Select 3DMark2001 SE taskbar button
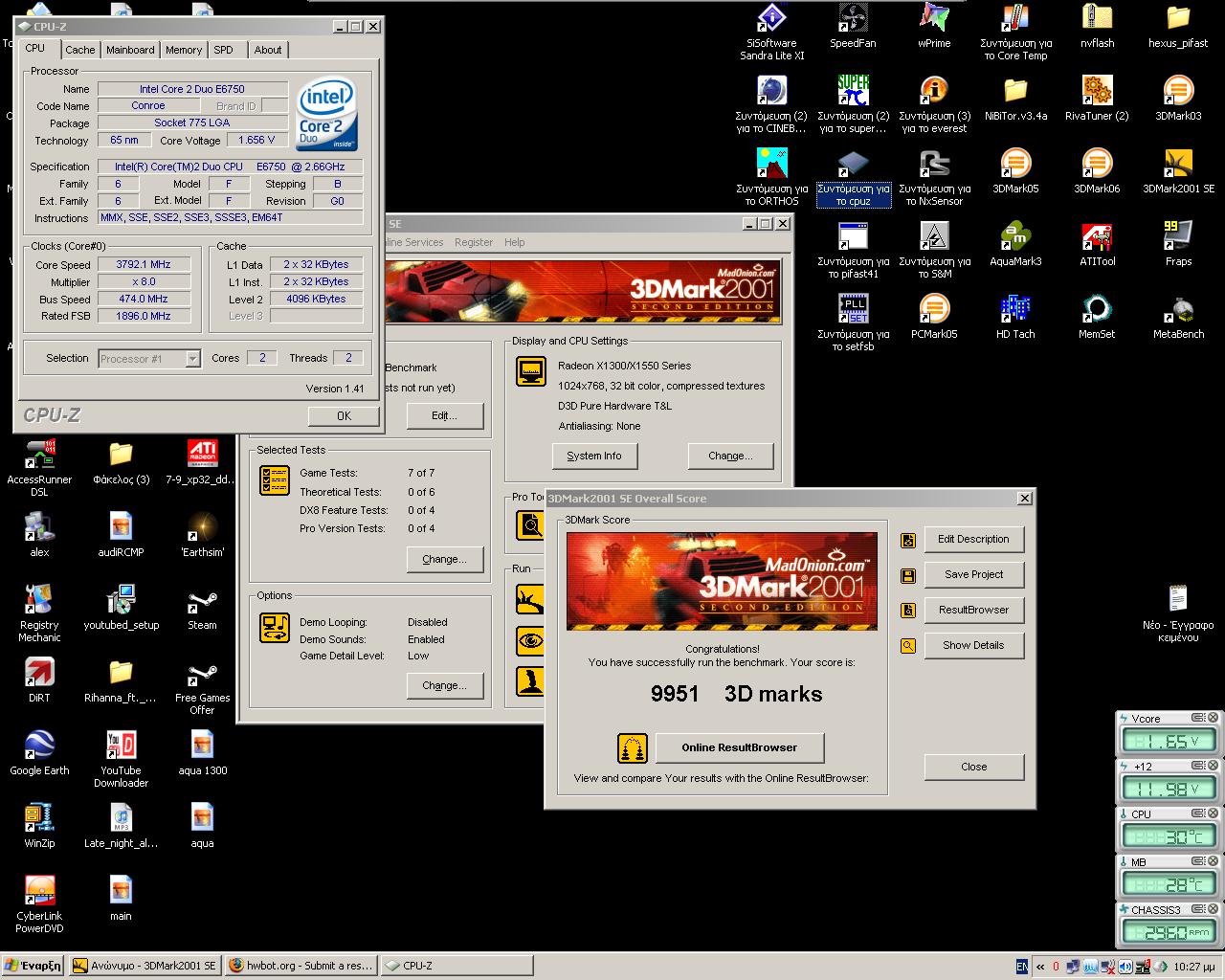Image resolution: width=1225 pixels, height=980 pixels. click(x=145, y=966)
